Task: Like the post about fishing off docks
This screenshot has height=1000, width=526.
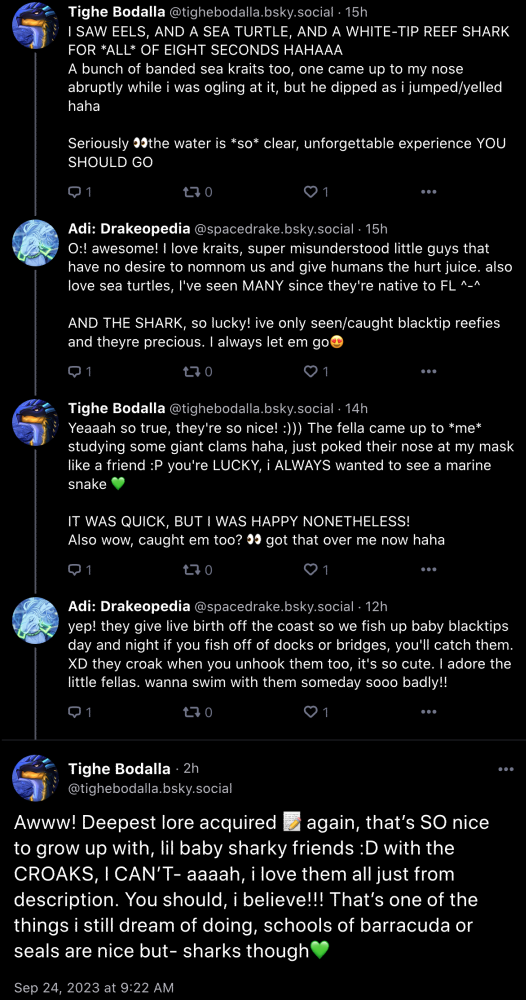Action: (316, 711)
